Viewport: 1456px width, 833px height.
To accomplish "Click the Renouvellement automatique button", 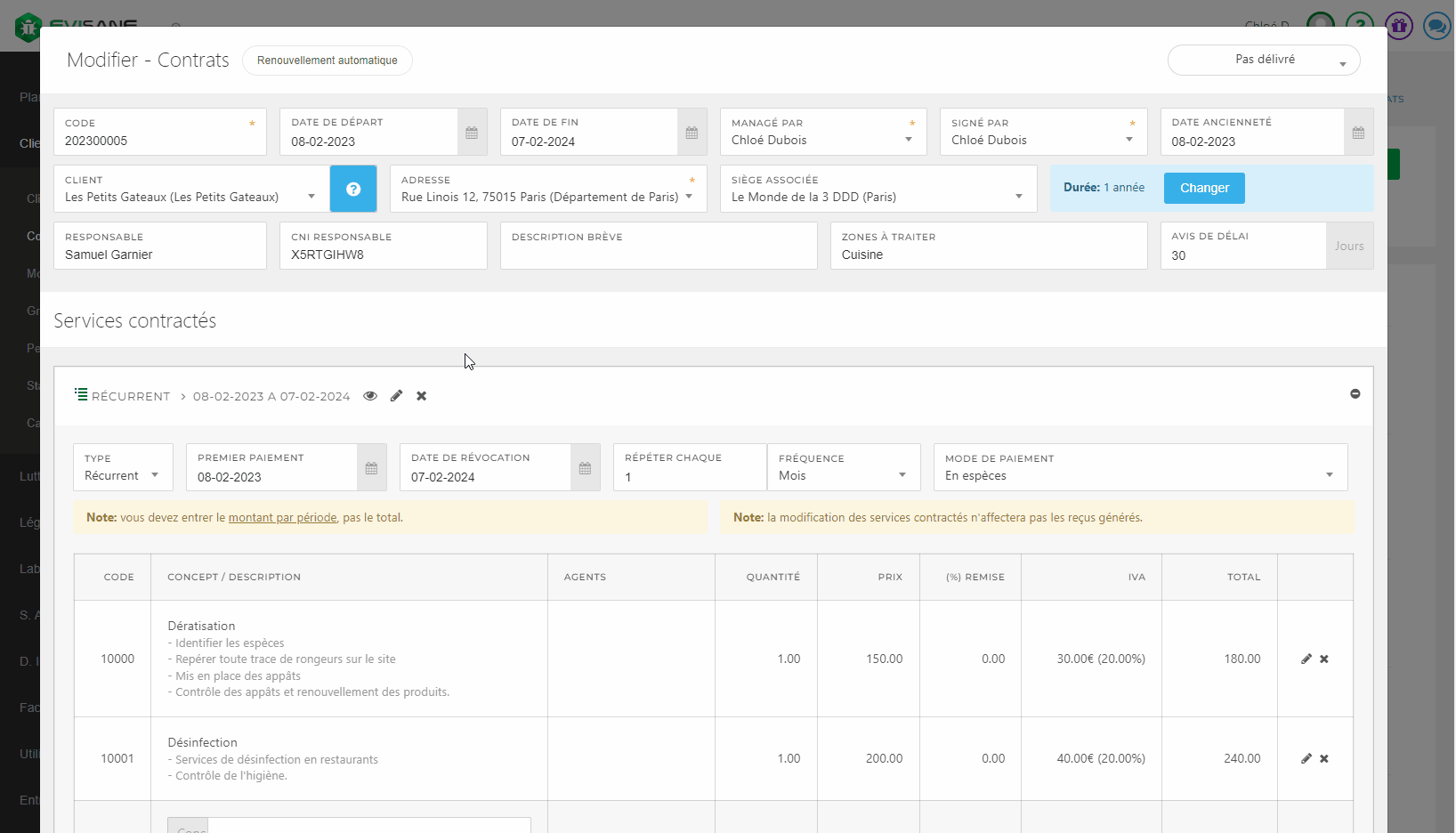I will (x=327, y=61).
